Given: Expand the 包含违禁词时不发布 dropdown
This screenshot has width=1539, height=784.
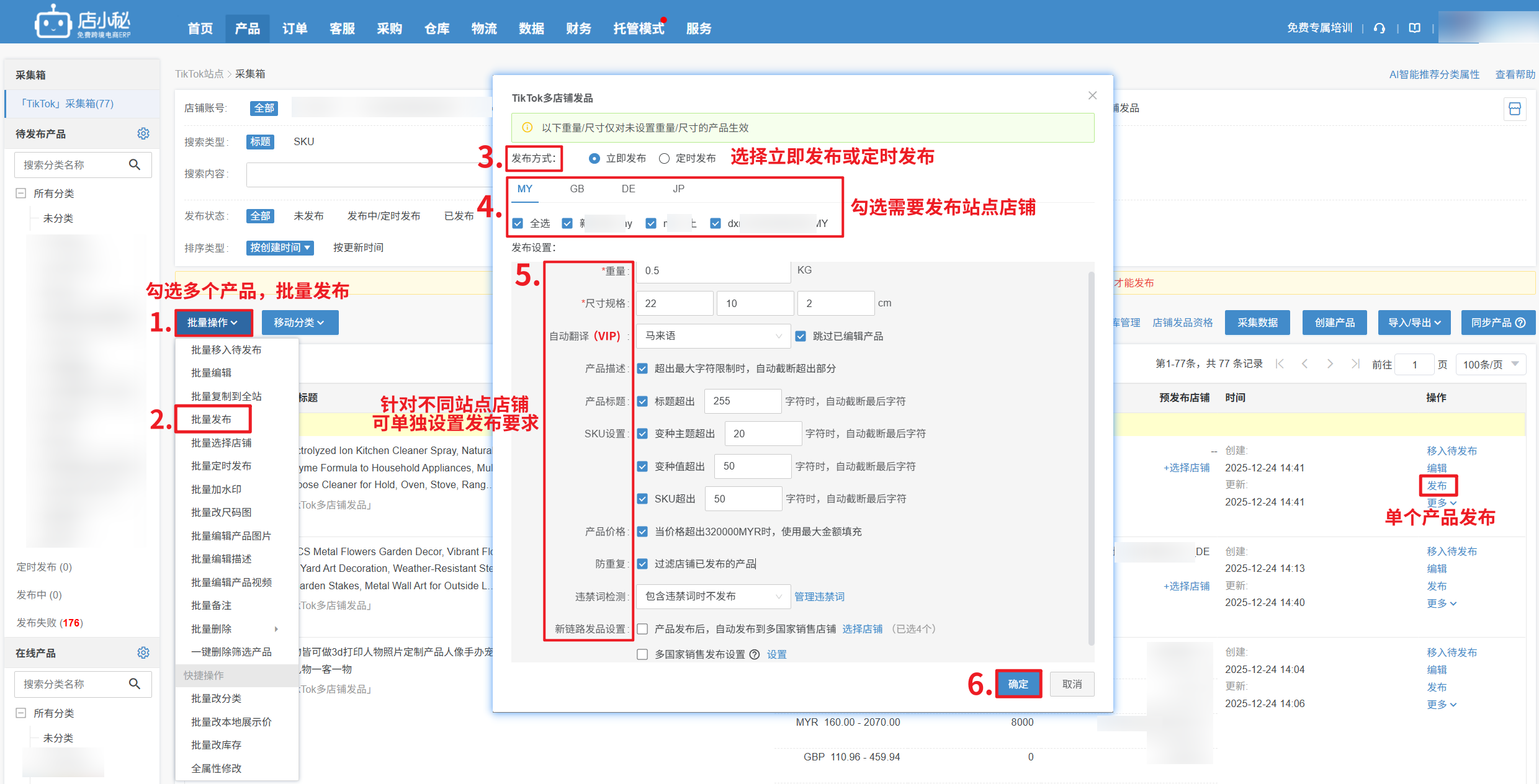Looking at the screenshot, I should [713, 597].
